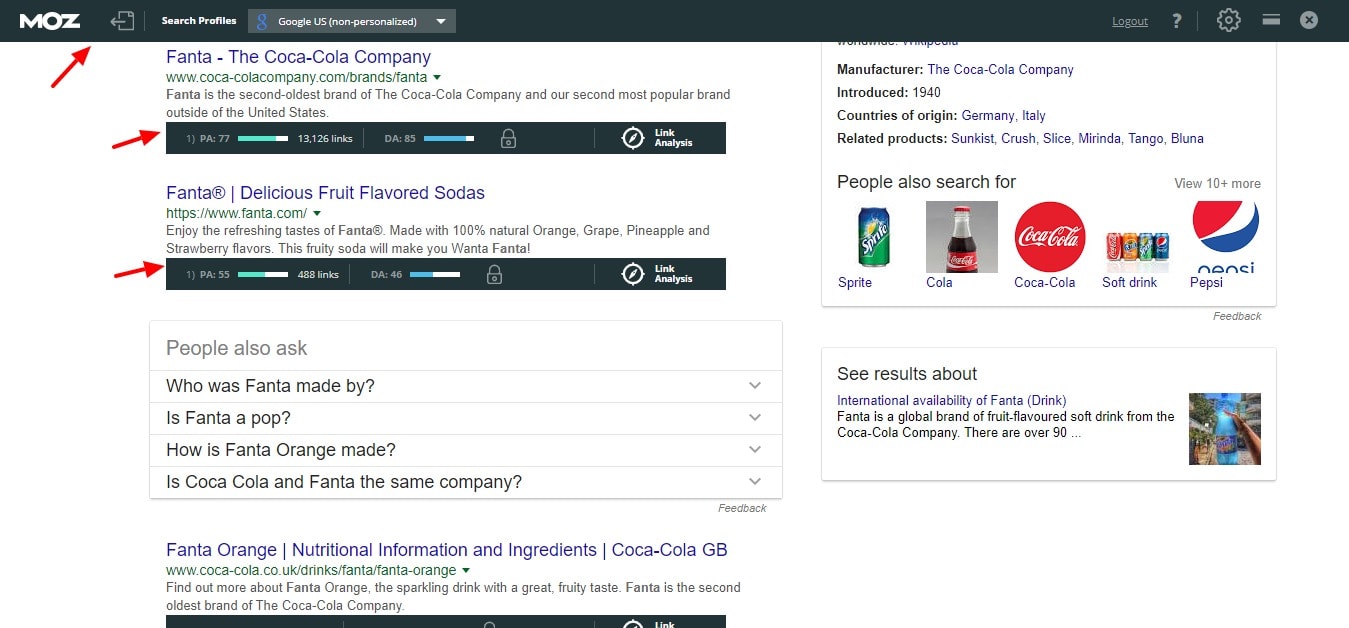Open MozBar help question mark icon
The width and height of the screenshot is (1349, 628).
click(1177, 21)
